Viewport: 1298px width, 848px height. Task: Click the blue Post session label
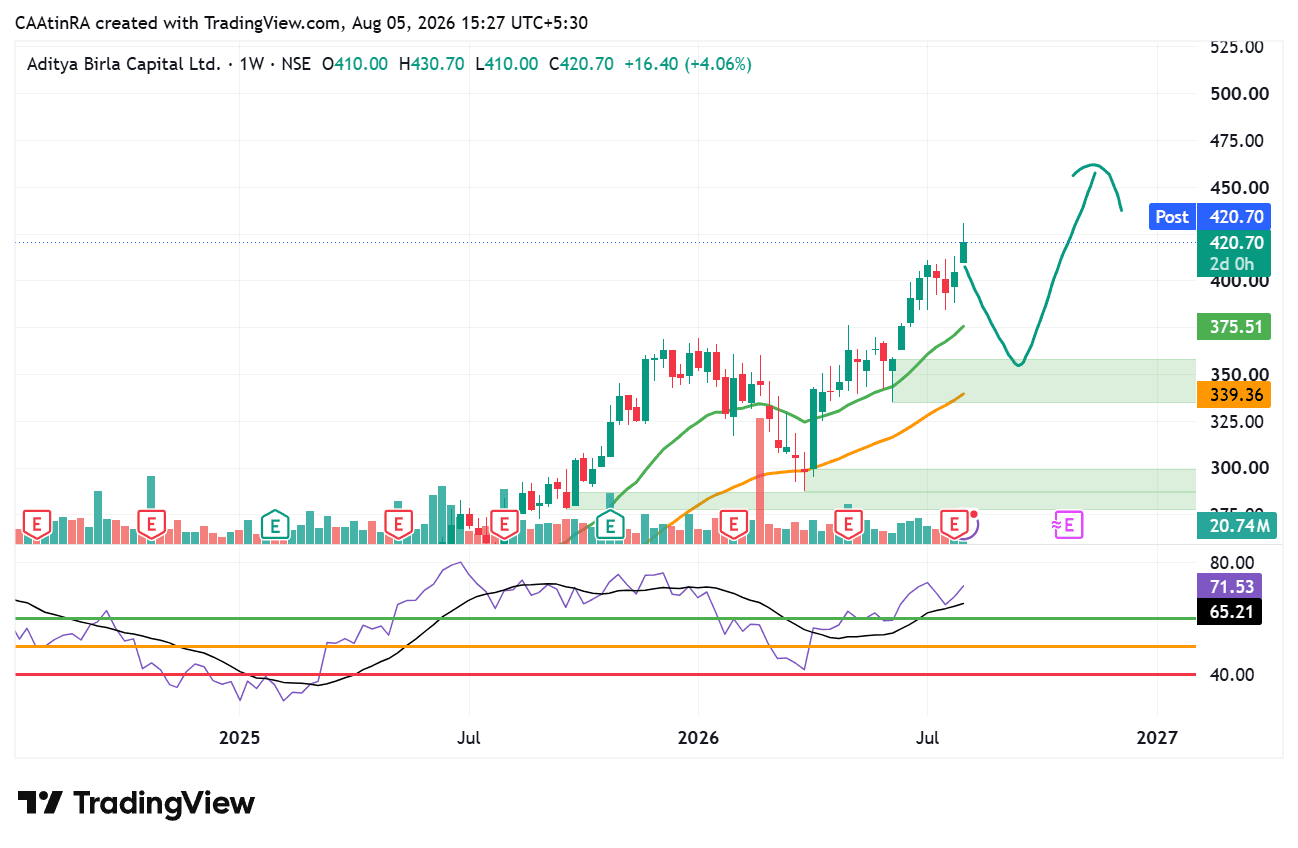point(1172,217)
